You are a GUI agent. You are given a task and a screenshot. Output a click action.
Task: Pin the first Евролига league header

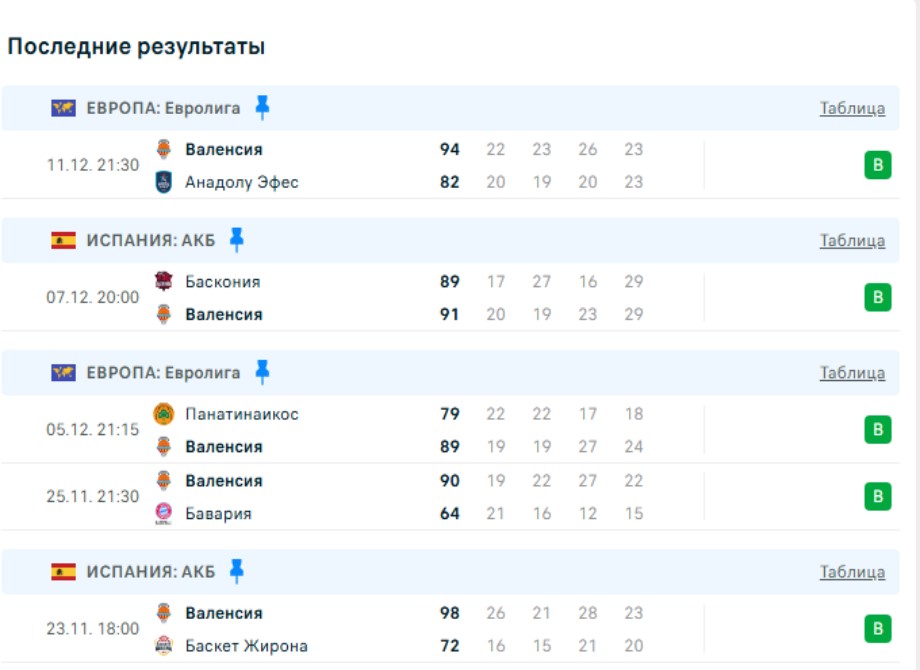tap(262, 108)
